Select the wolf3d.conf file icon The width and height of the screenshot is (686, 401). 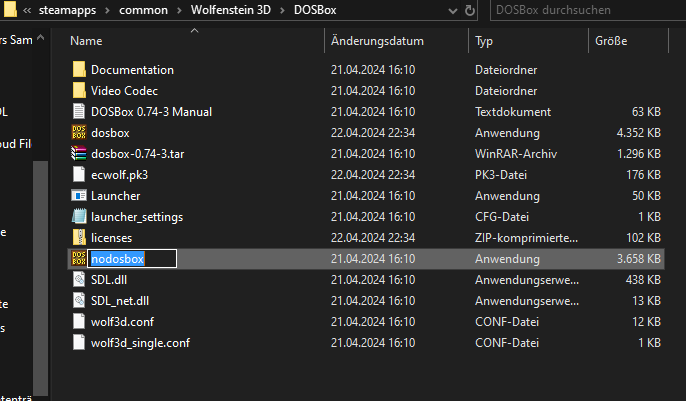80,322
